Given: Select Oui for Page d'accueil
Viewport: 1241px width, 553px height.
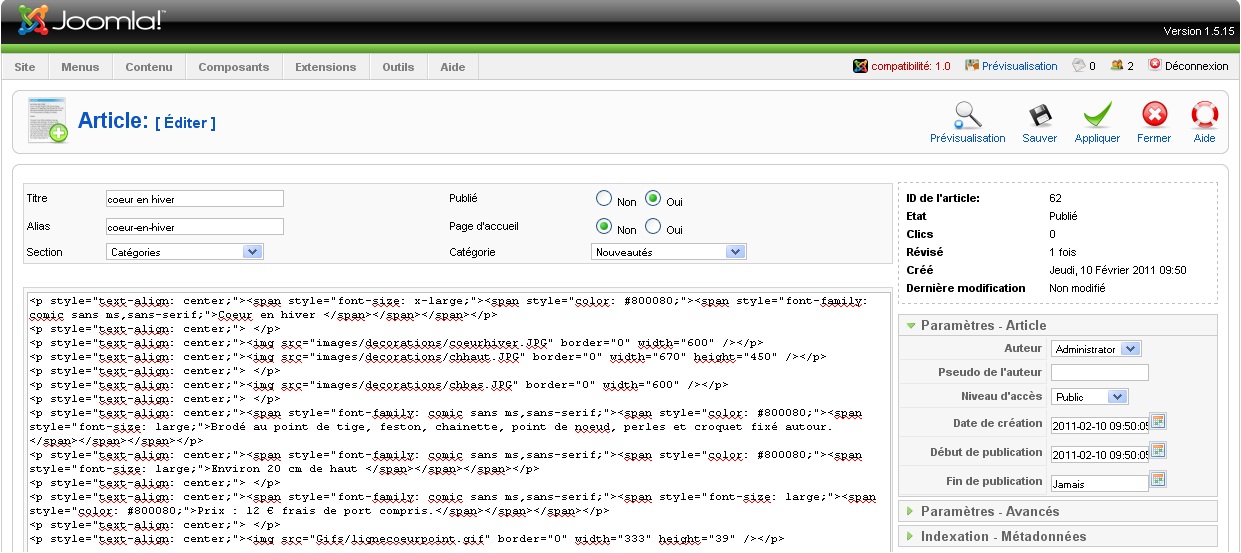Looking at the screenshot, I should click(653, 227).
